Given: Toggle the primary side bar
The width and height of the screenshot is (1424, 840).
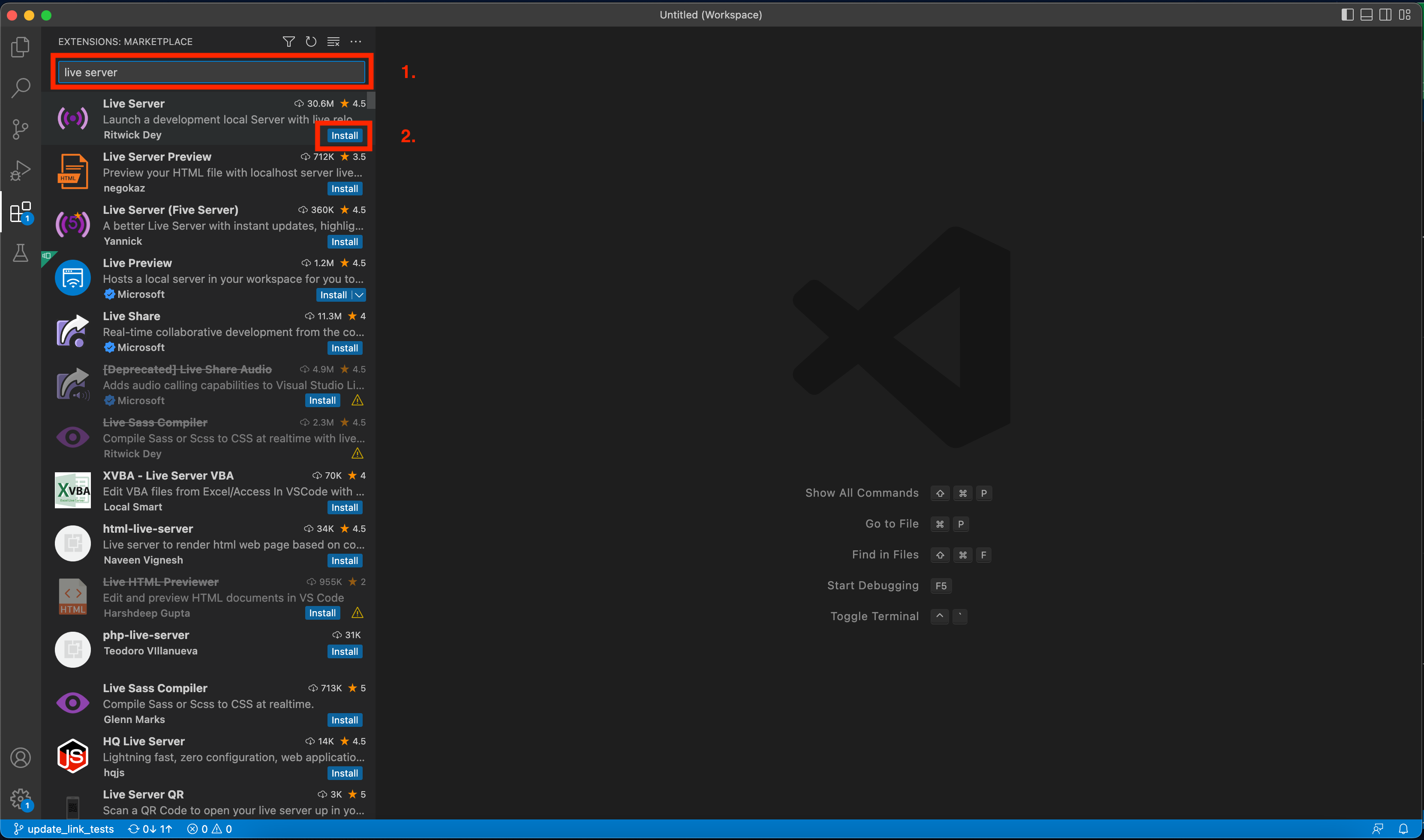Looking at the screenshot, I should 1347,15.
